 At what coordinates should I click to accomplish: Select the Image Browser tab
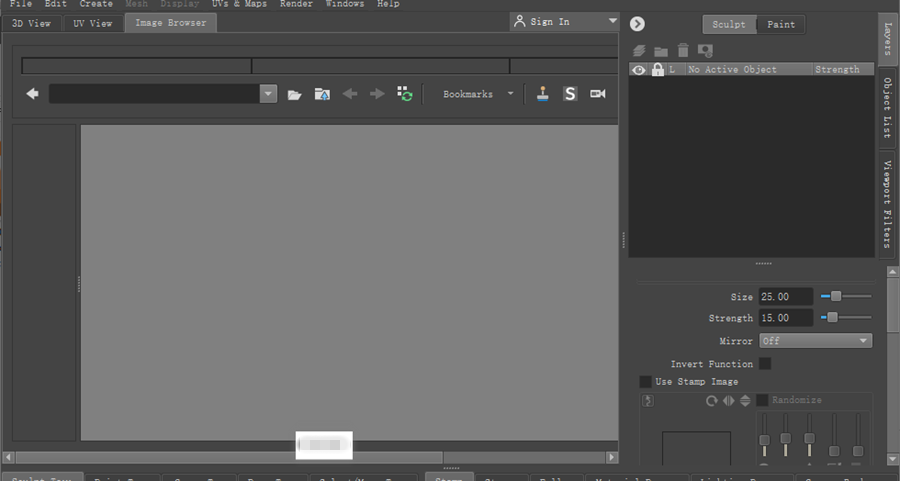click(170, 22)
